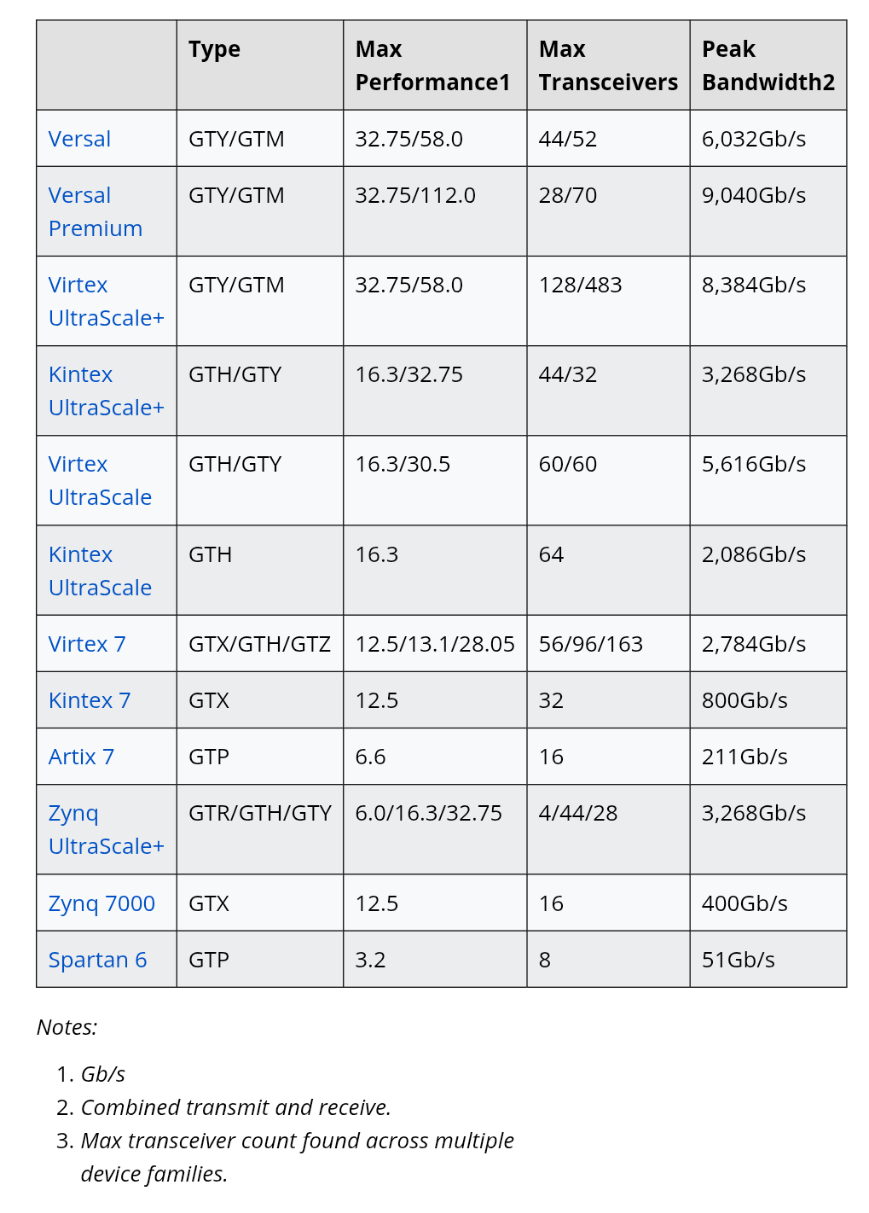The height and width of the screenshot is (1213, 869).
Task: Click the Artix 7 link
Action: [x=81, y=757]
